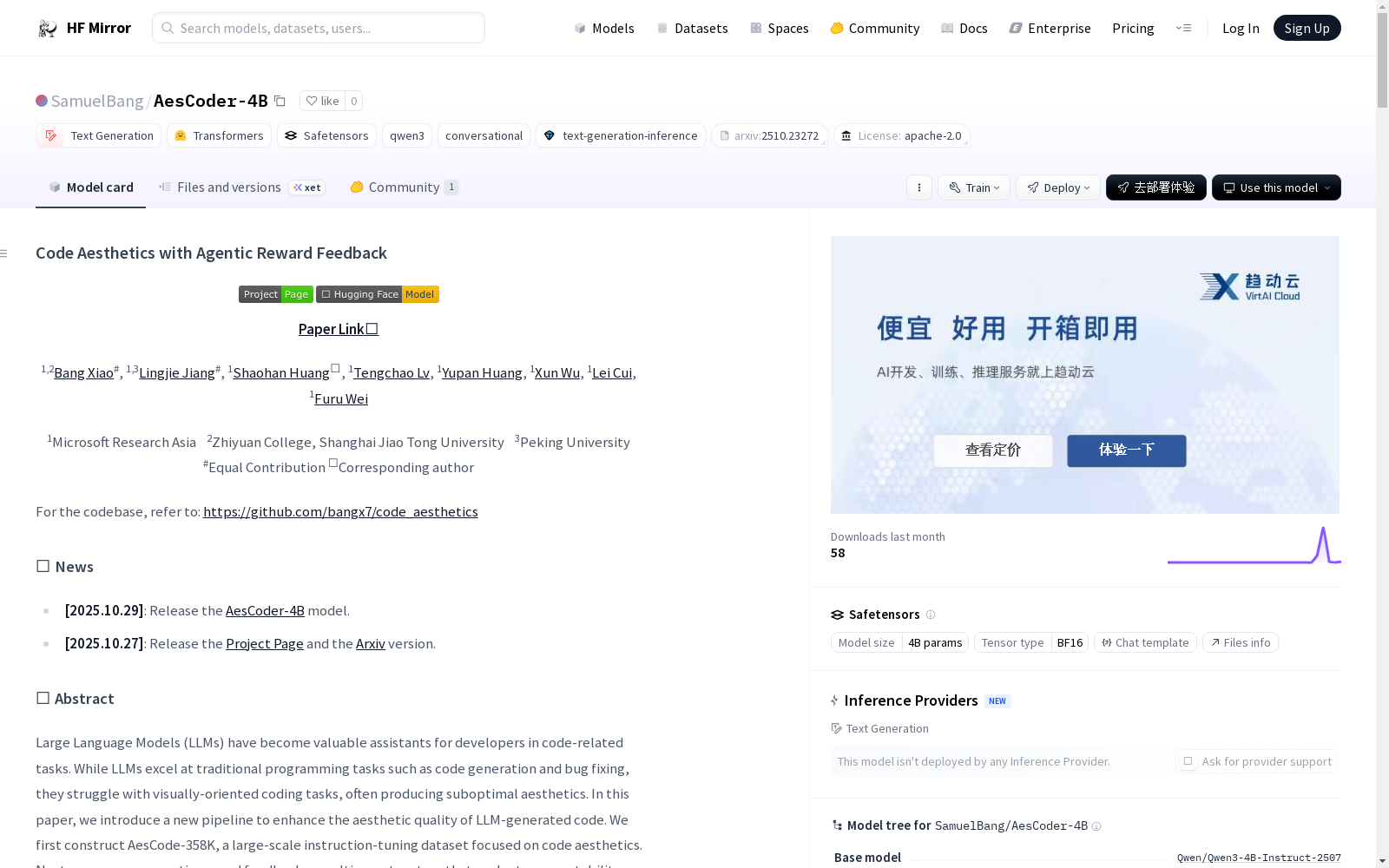Click the text-generation-inference tag
This screenshot has height=868, width=1389.
[x=621, y=135]
